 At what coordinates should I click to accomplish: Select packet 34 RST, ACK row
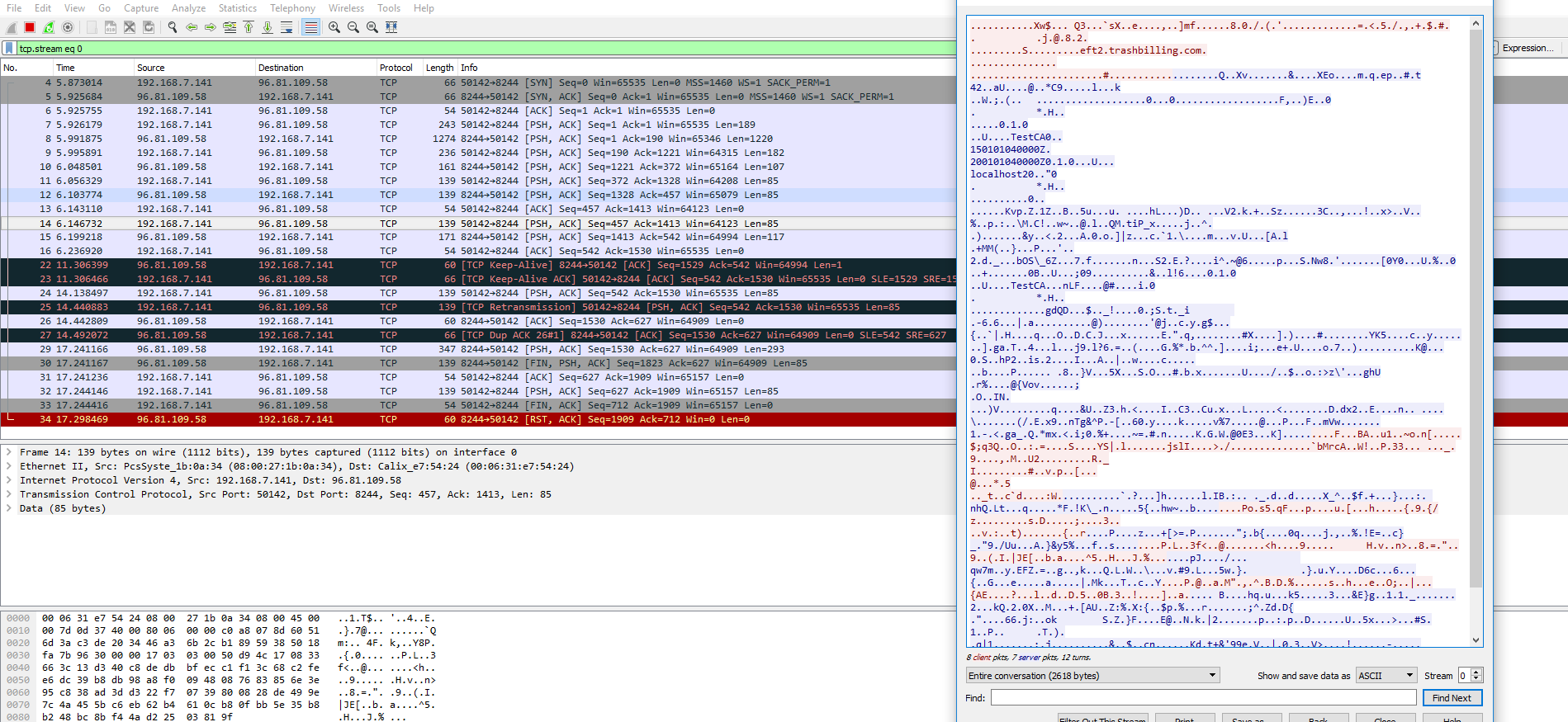coord(478,419)
